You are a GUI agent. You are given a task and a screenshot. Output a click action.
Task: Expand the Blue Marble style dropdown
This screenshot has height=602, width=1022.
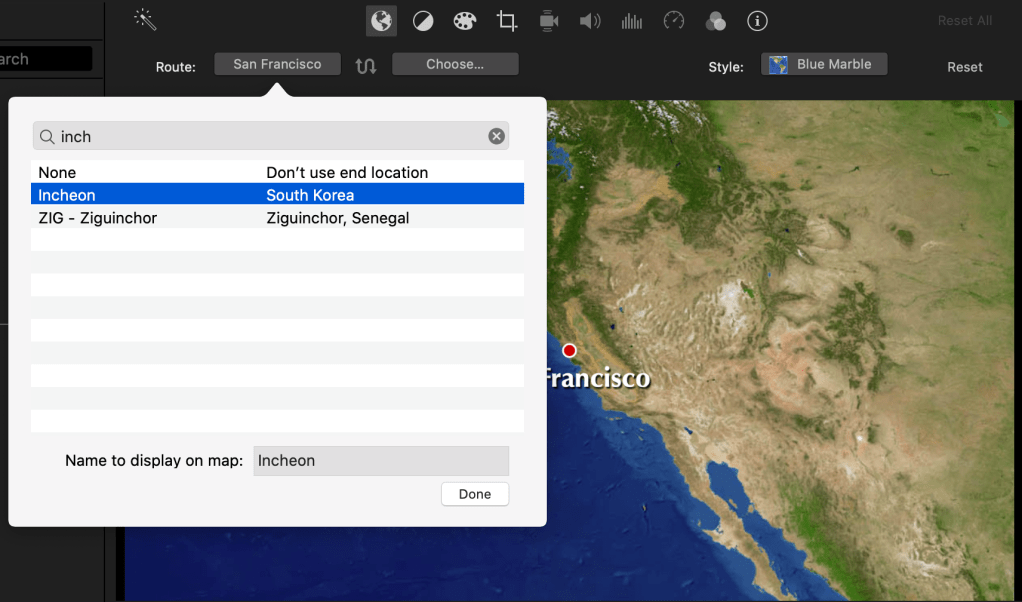click(824, 64)
